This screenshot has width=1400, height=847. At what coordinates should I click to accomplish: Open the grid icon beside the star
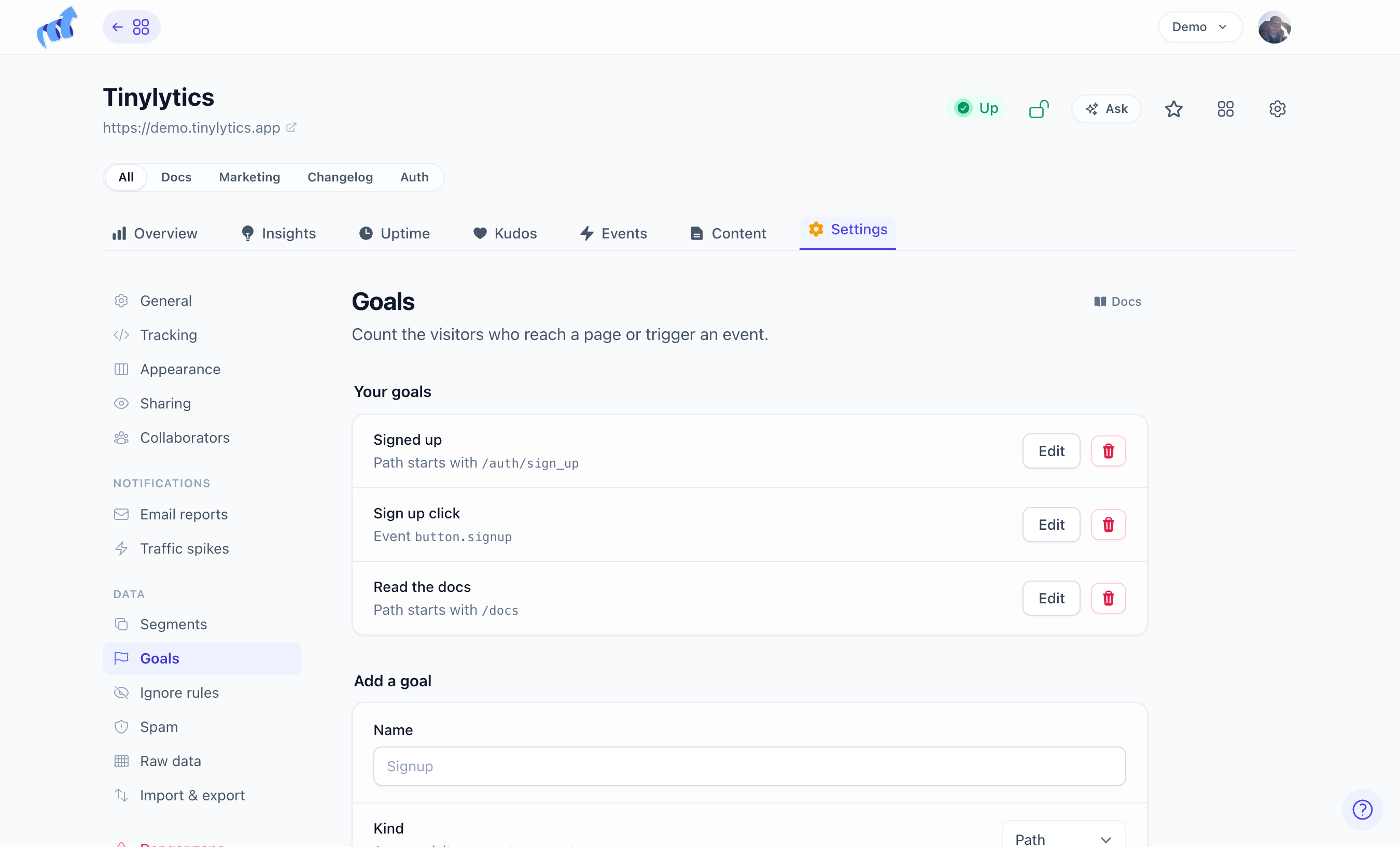coord(1225,108)
